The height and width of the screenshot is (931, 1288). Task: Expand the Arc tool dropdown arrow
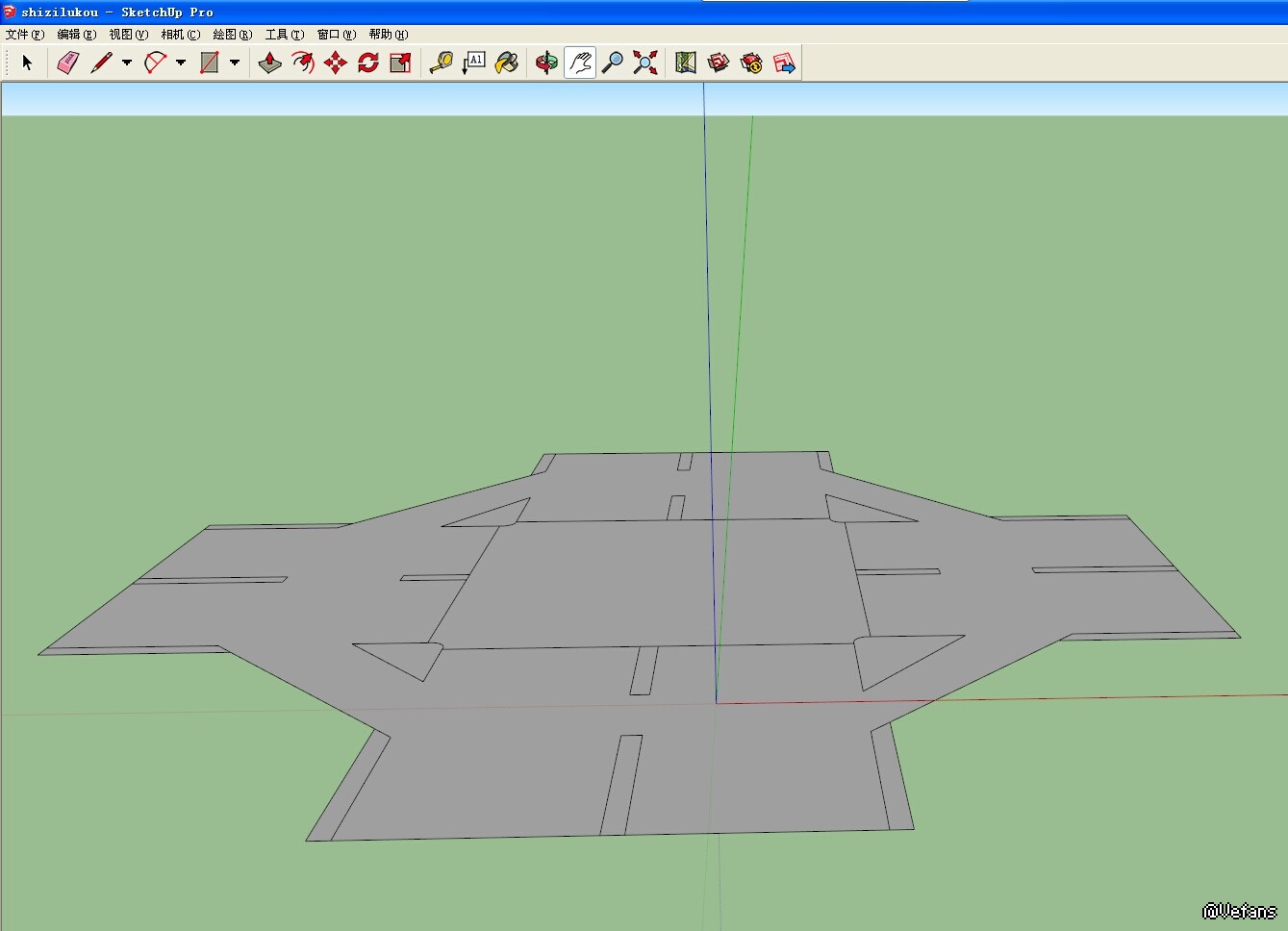point(180,63)
